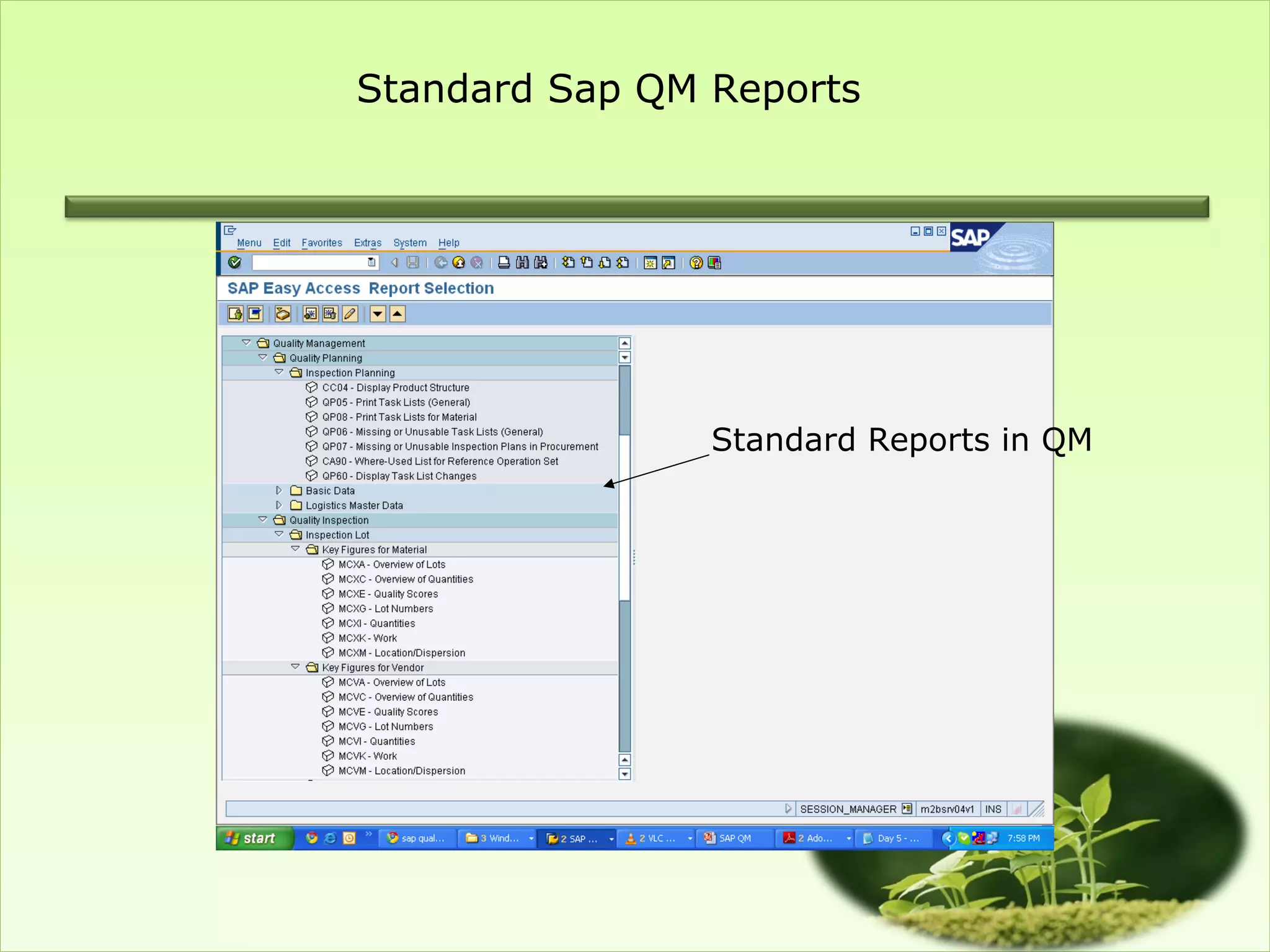This screenshot has width=1270, height=952.
Task: Collapse the Quality Management folder
Action: [246, 343]
